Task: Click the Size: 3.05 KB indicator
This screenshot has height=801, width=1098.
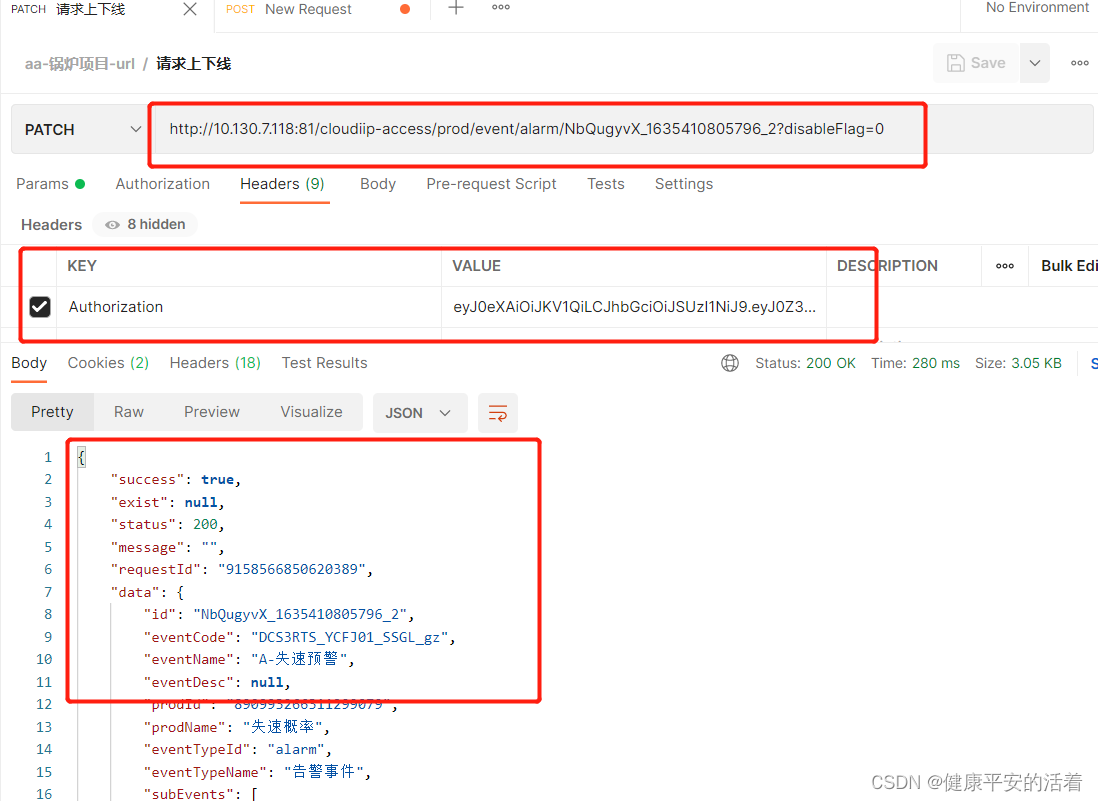Action: (1018, 363)
